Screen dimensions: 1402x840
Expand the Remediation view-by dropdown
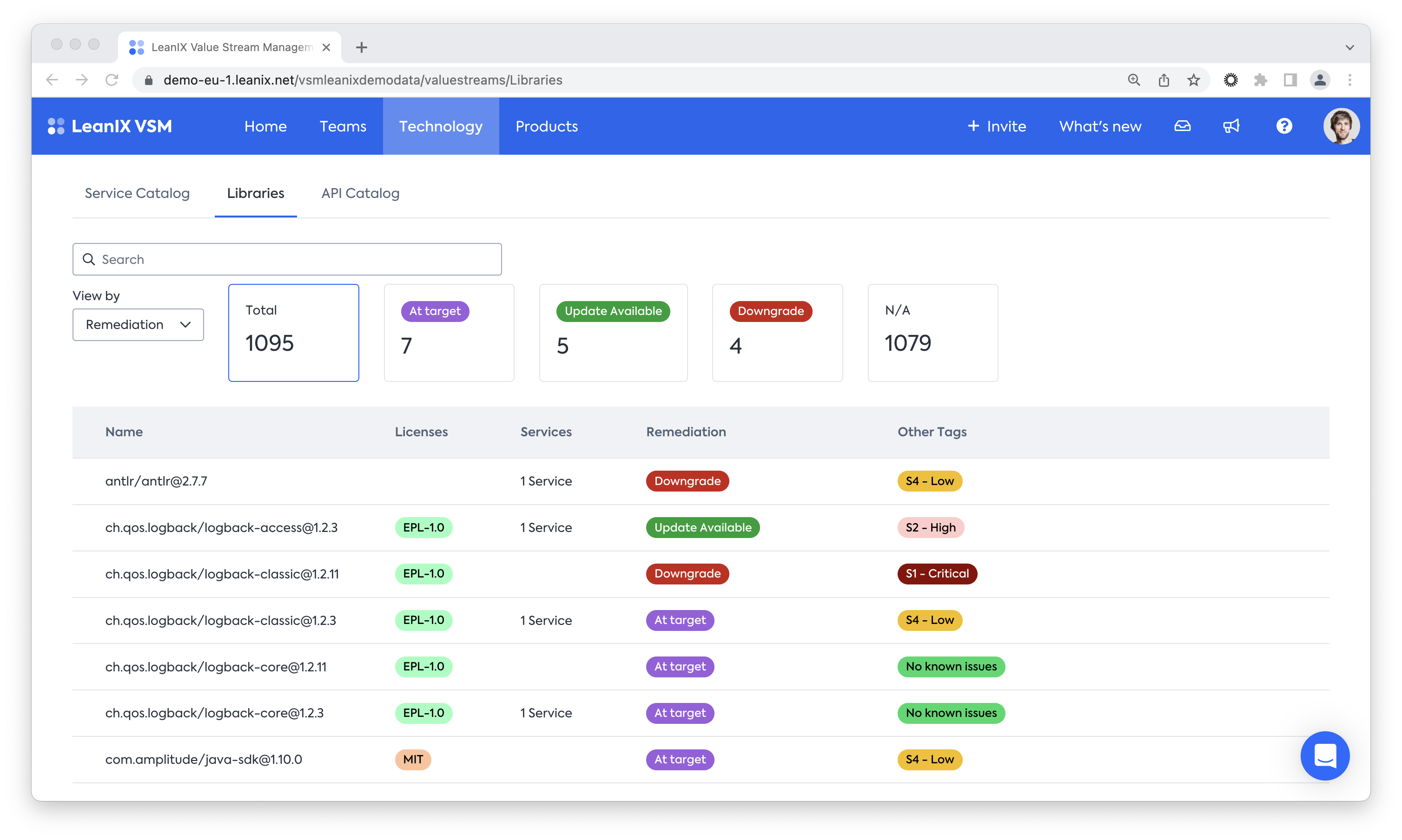138,324
